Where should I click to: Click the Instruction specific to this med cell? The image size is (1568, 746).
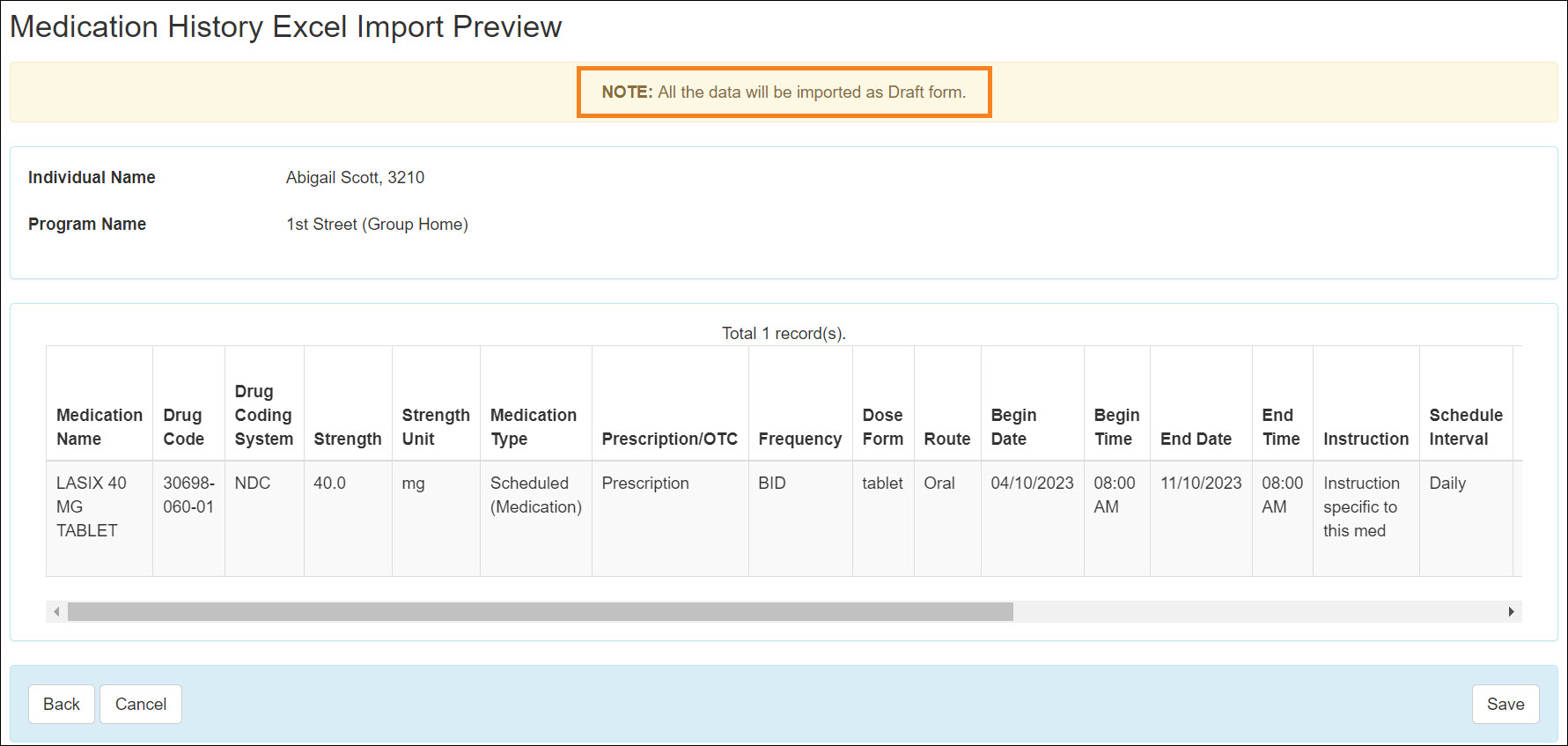click(1361, 506)
